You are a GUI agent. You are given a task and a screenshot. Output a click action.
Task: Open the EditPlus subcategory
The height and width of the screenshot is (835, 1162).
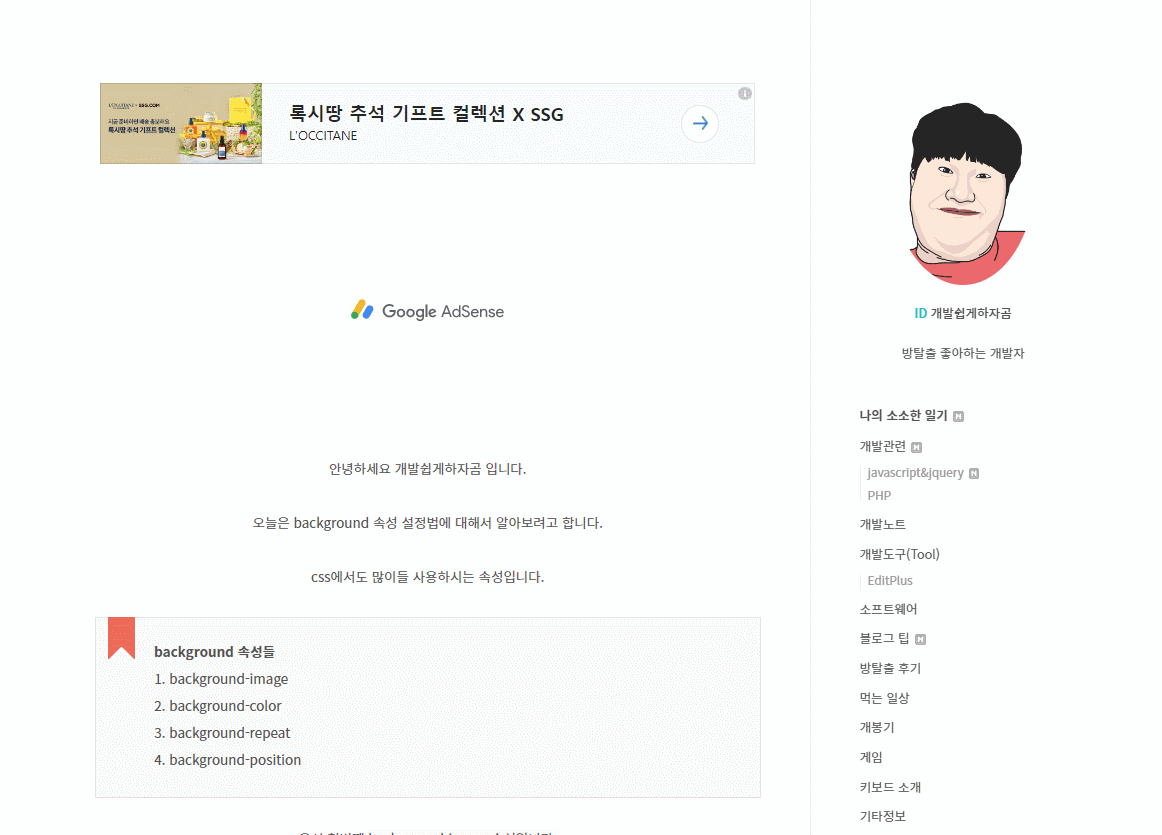[890, 581]
